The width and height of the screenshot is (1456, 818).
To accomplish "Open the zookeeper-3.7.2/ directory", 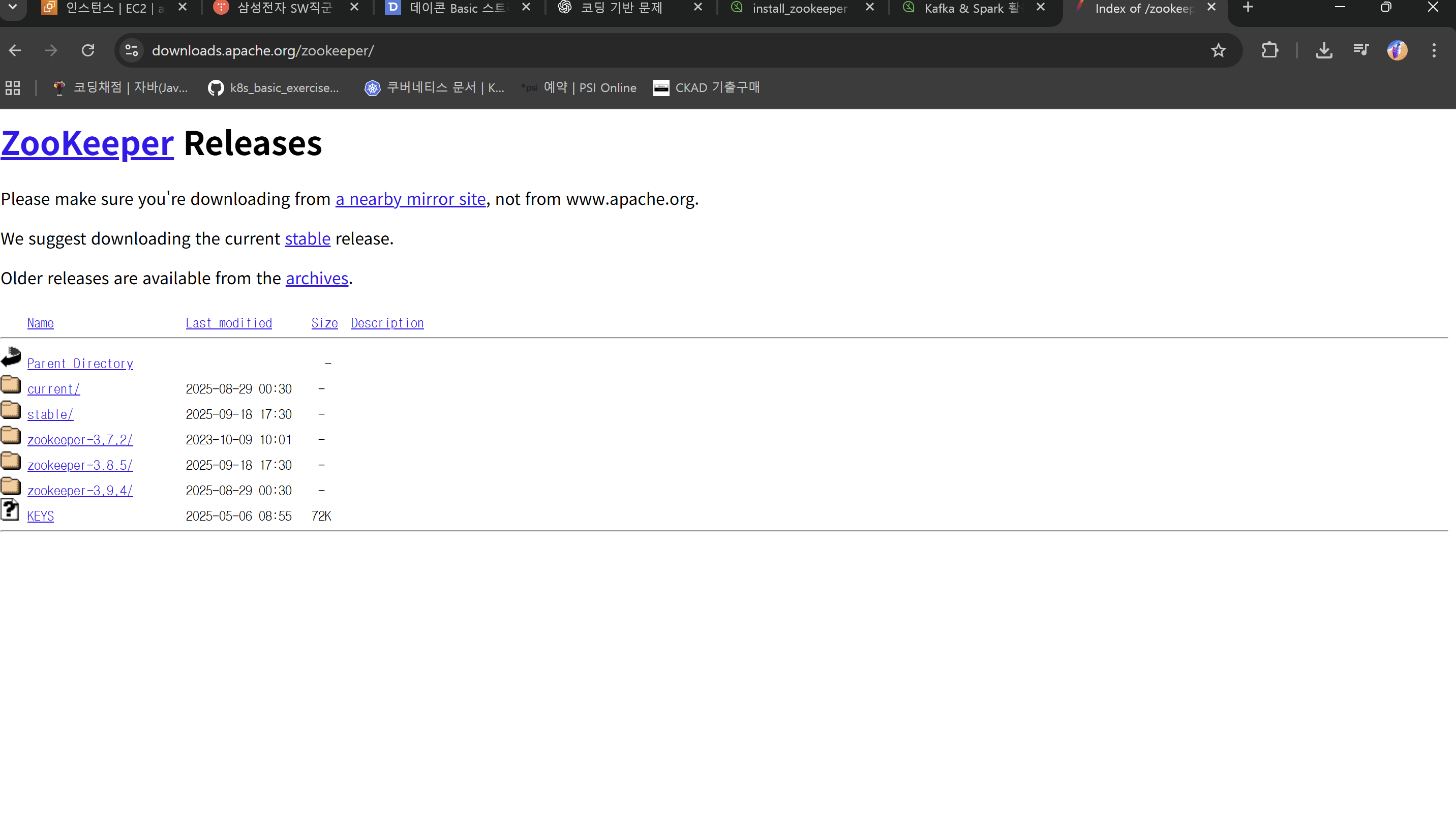I will pos(80,440).
